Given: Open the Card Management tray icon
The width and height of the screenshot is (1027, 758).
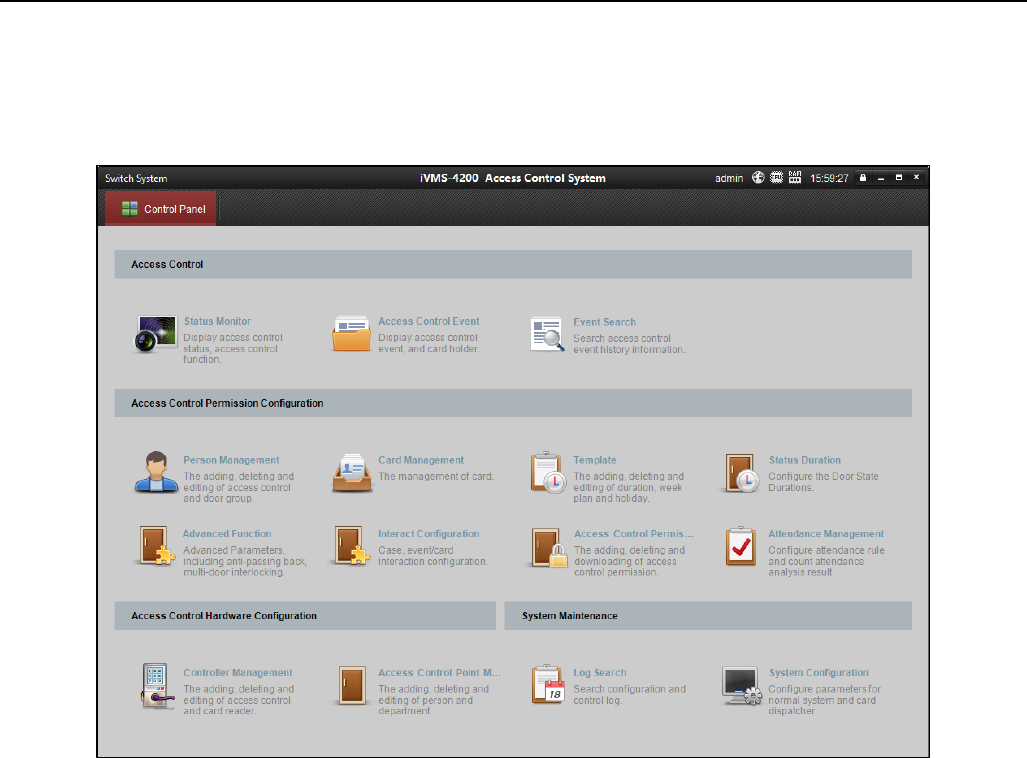Looking at the screenshot, I should click(x=352, y=472).
